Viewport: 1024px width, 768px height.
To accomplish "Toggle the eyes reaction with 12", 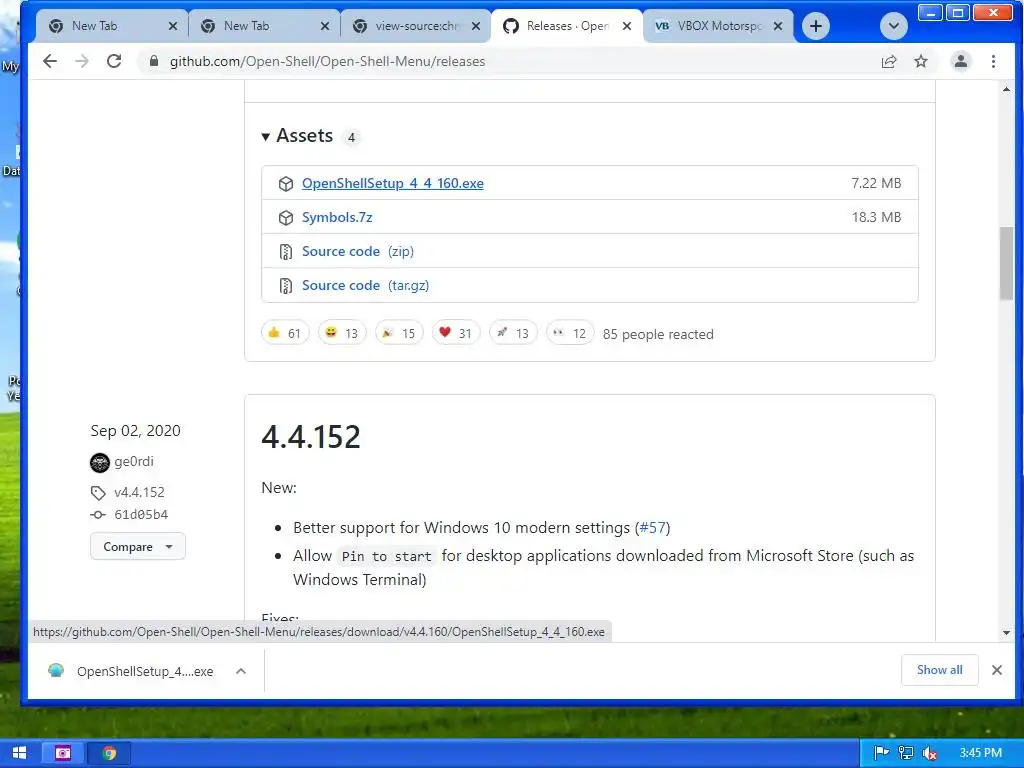I will click(x=570, y=333).
